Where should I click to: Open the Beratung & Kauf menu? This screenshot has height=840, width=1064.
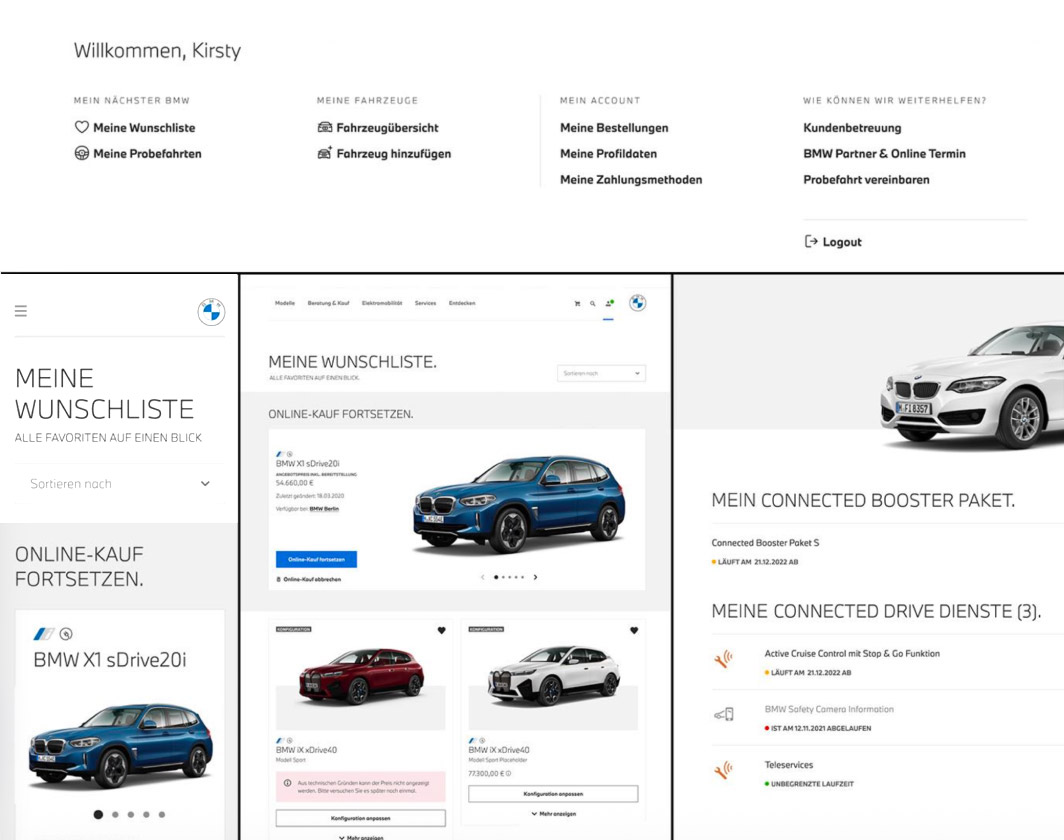(x=328, y=303)
